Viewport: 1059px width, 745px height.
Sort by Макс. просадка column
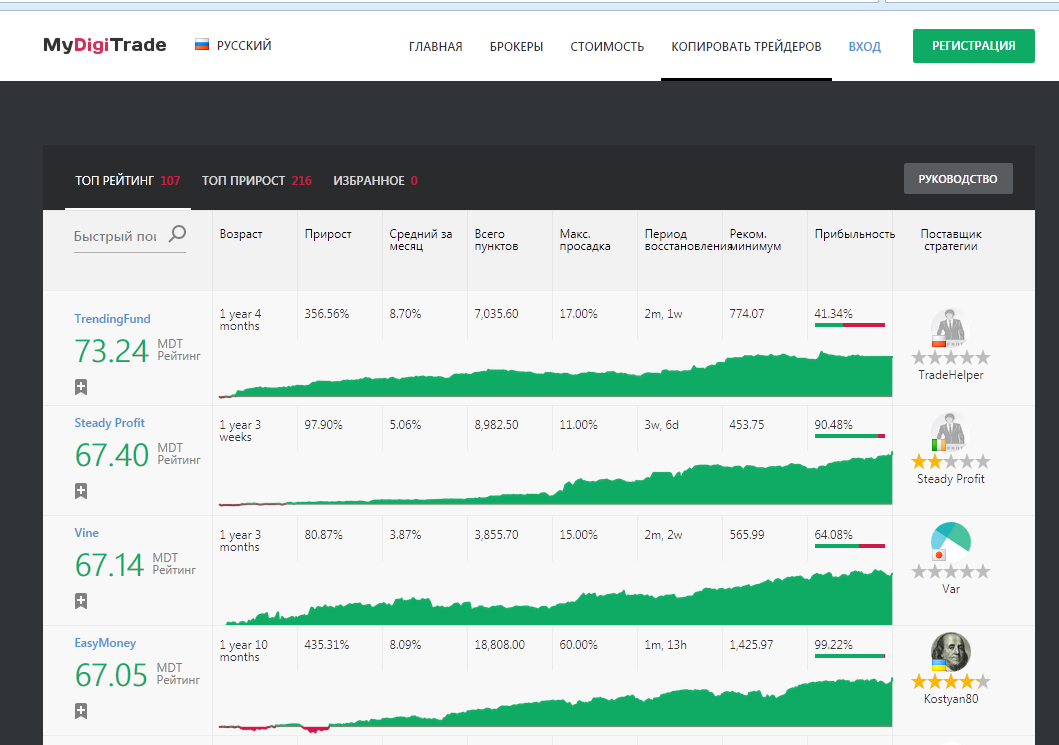(585, 240)
